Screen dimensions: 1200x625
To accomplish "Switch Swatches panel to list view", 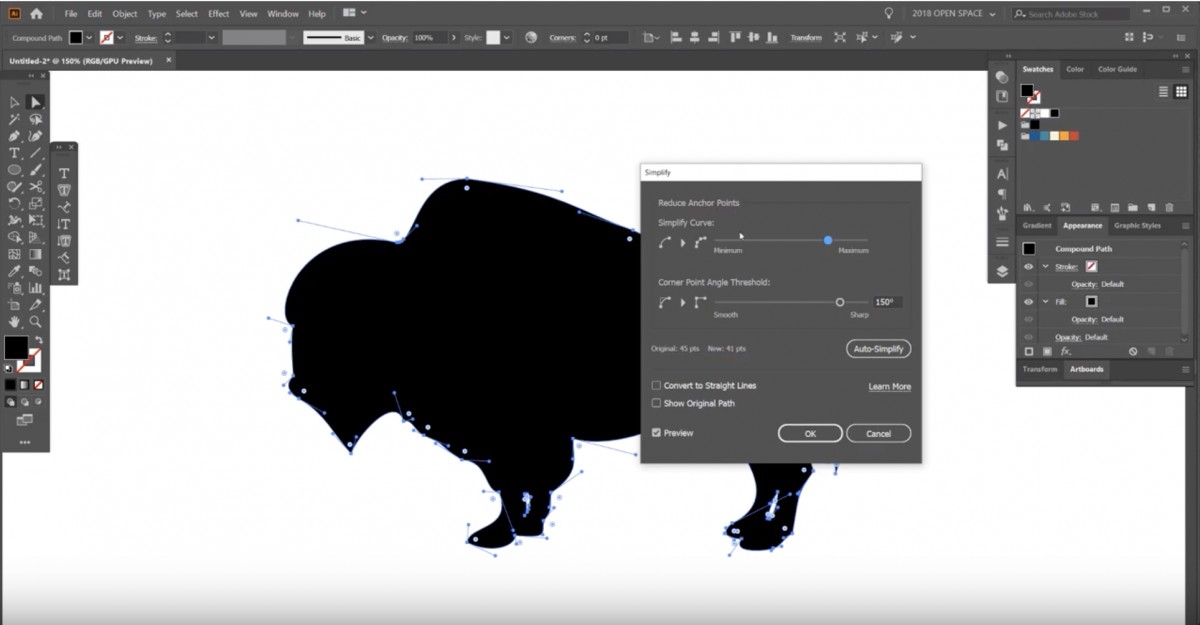I will click(1164, 91).
